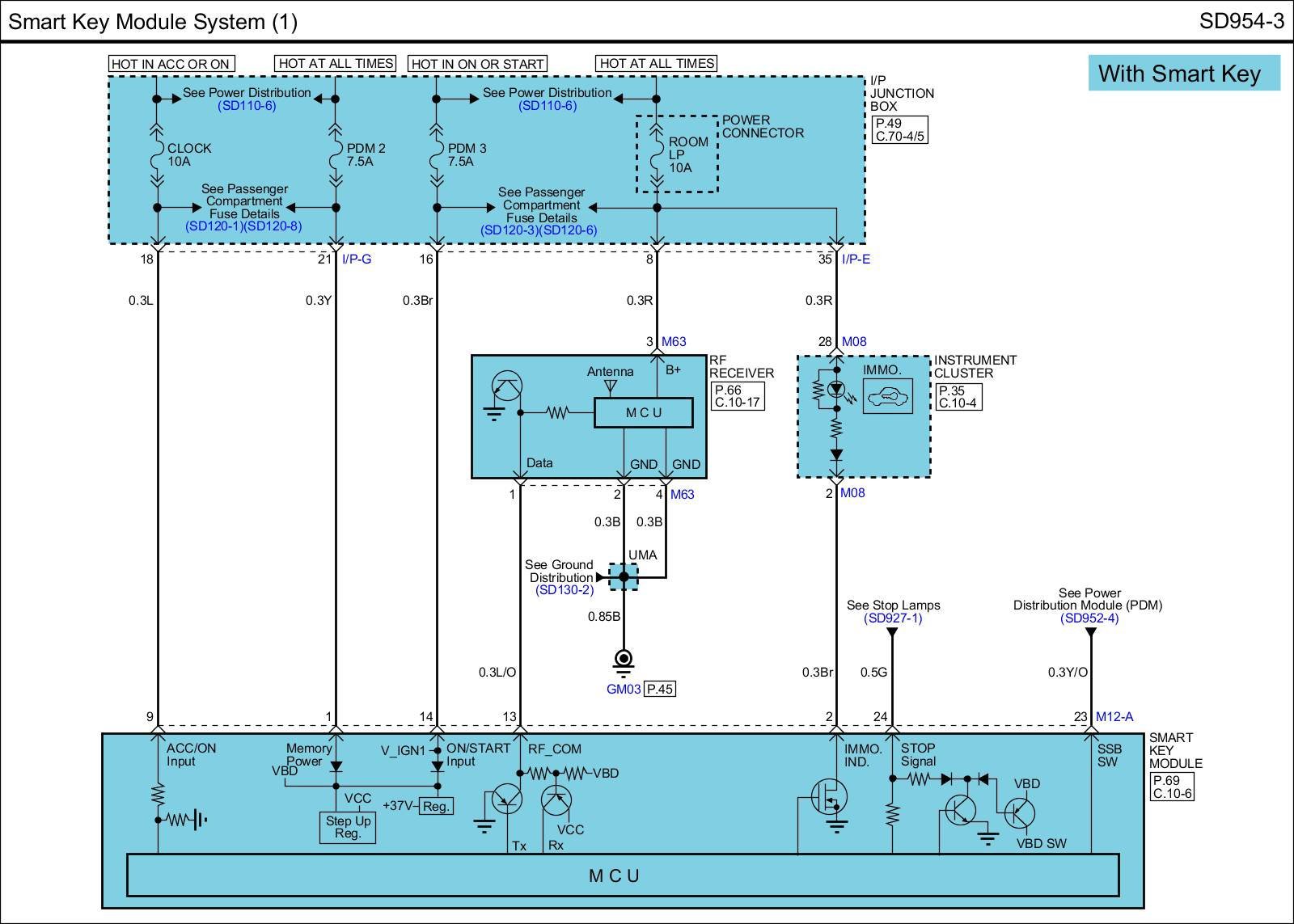This screenshot has width=1294, height=924.
Task: Follow the SD130-2 Ground Distribution link
Action: pyautogui.click(x=564, y=590)
